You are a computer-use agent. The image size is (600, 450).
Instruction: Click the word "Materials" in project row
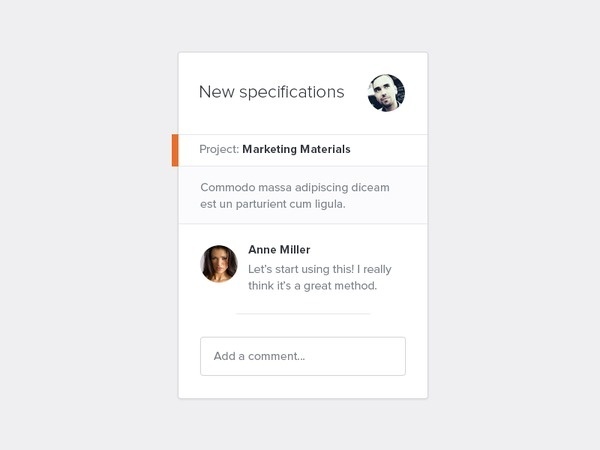325,149
